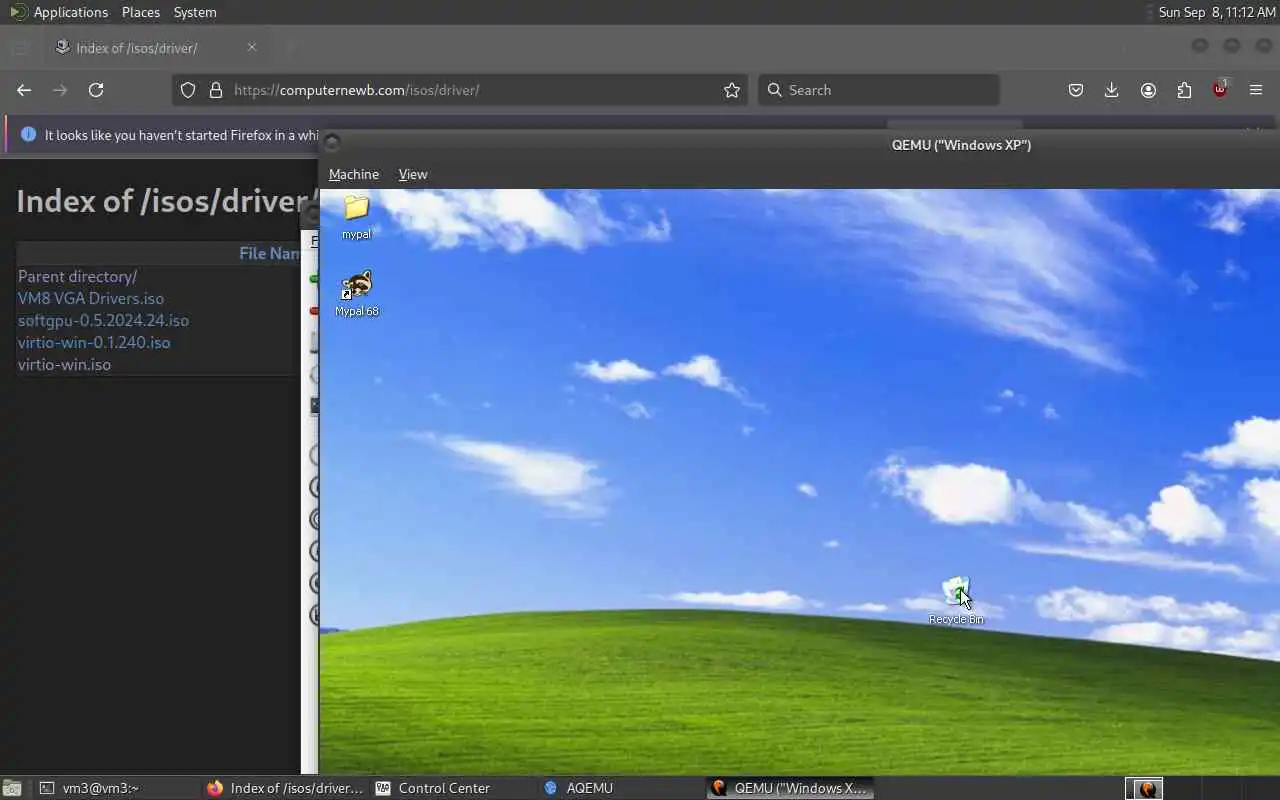Click the virtio-win.iso link
1280x800 pixels.
[x=64, y=364]
